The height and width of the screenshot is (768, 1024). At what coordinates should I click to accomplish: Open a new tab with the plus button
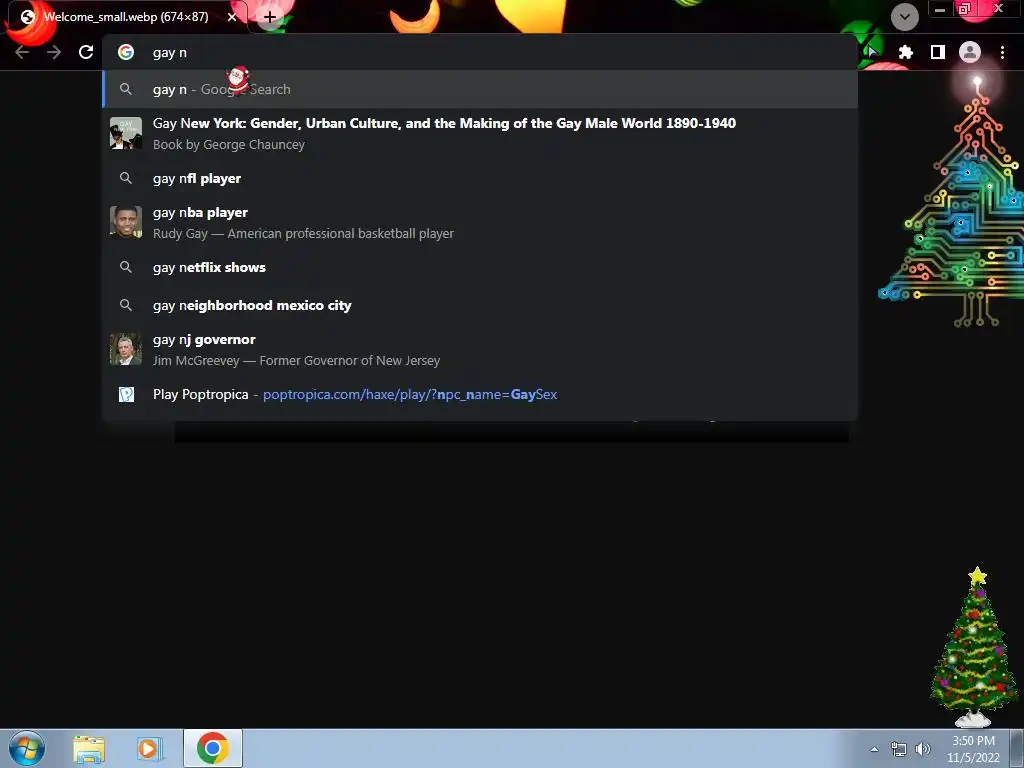[270, 17]
